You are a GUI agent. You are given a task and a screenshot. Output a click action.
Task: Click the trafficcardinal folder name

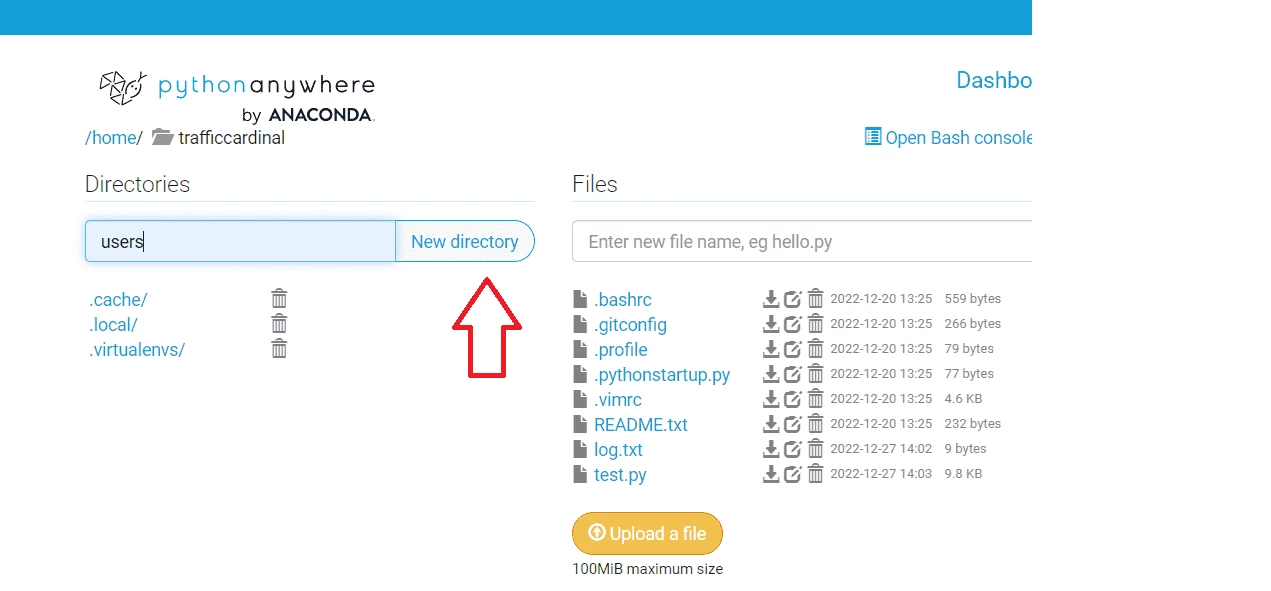(231, 137)
